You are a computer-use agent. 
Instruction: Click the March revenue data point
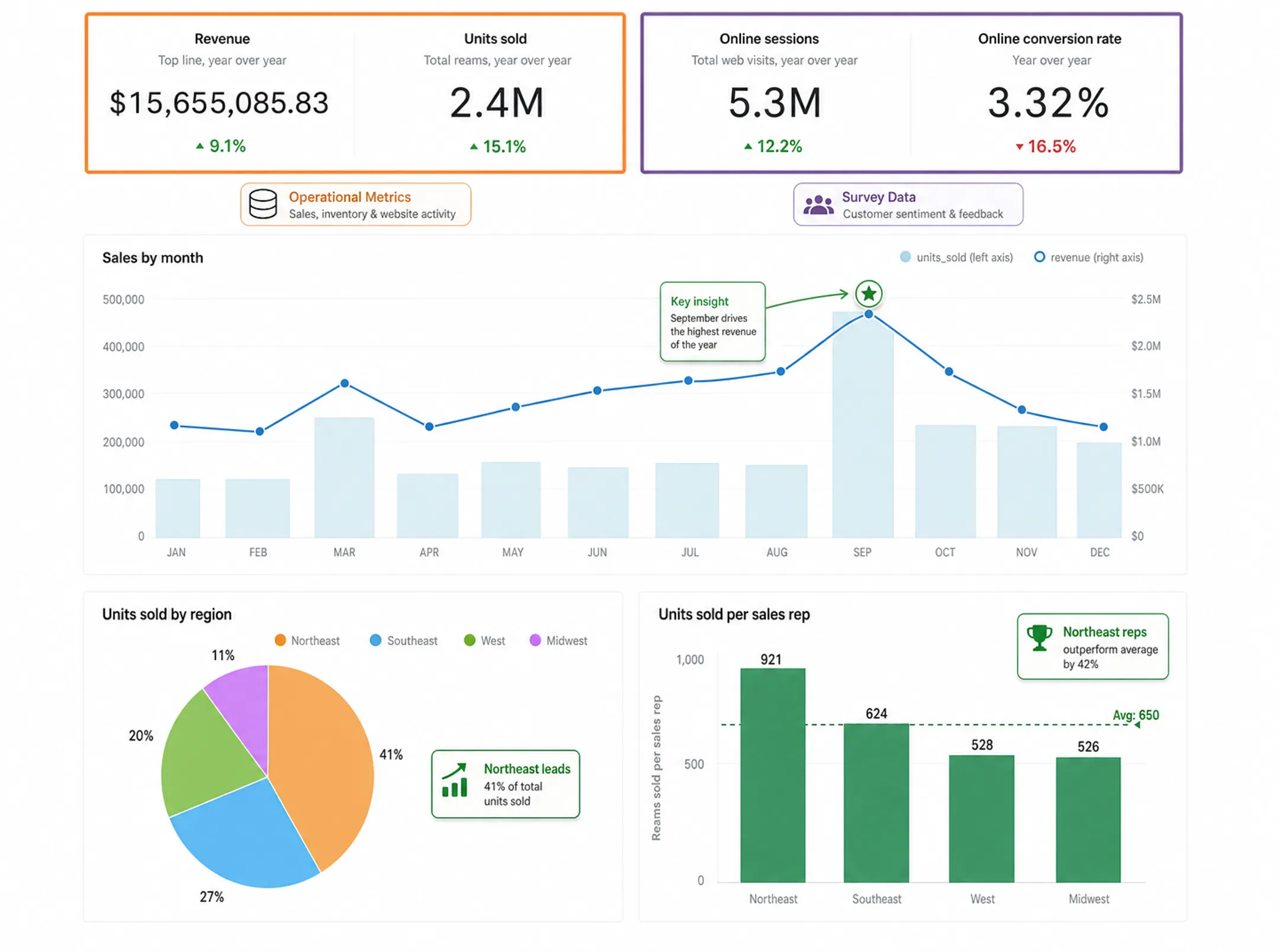(x=345, y=383)
